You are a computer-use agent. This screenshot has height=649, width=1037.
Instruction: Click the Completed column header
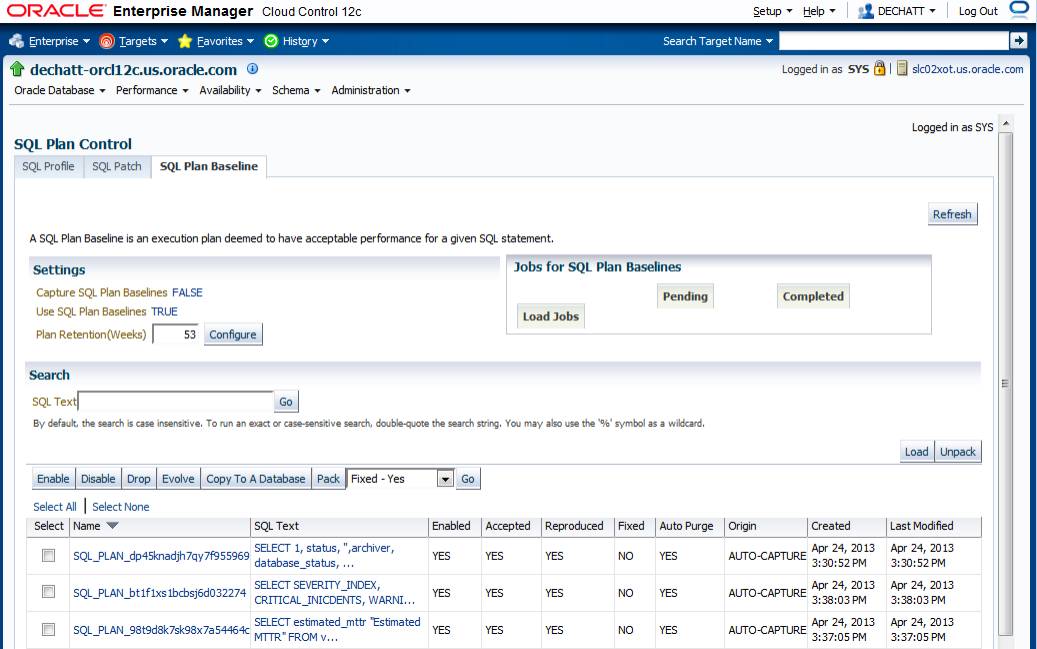[813, 296]
